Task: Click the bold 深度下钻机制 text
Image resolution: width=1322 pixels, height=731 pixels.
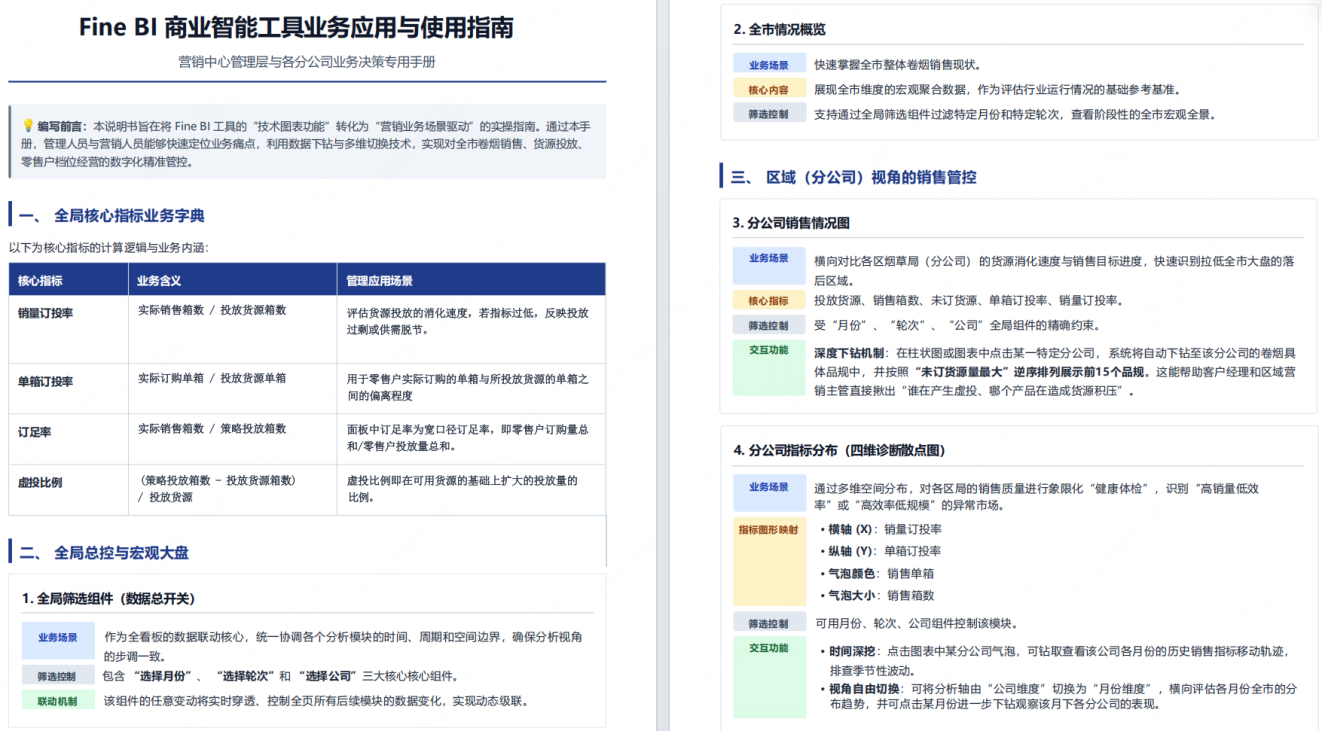Action: (x=849, y=353)
